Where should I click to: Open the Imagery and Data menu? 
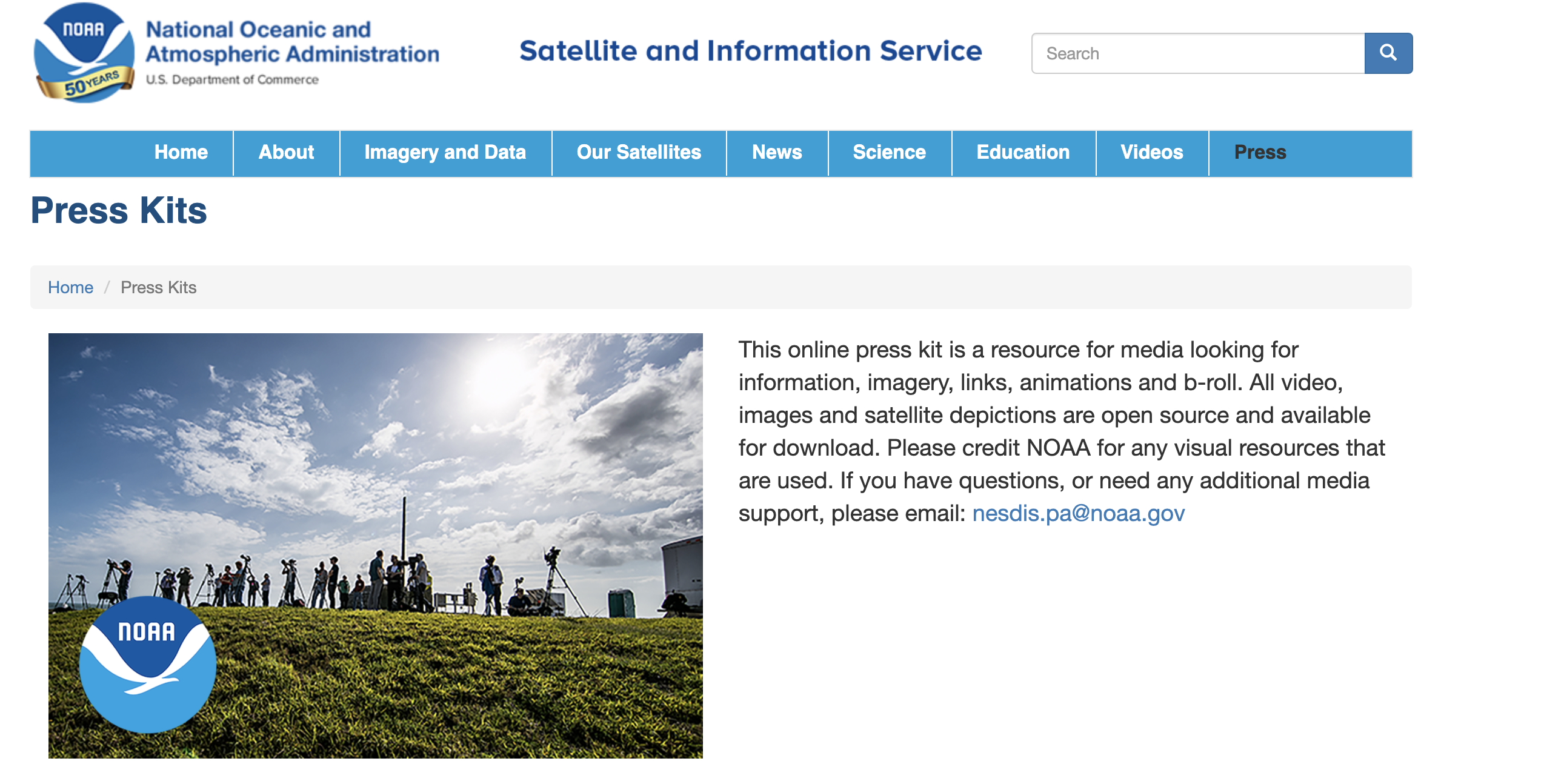pyautogui.click(x=445, y=153)
